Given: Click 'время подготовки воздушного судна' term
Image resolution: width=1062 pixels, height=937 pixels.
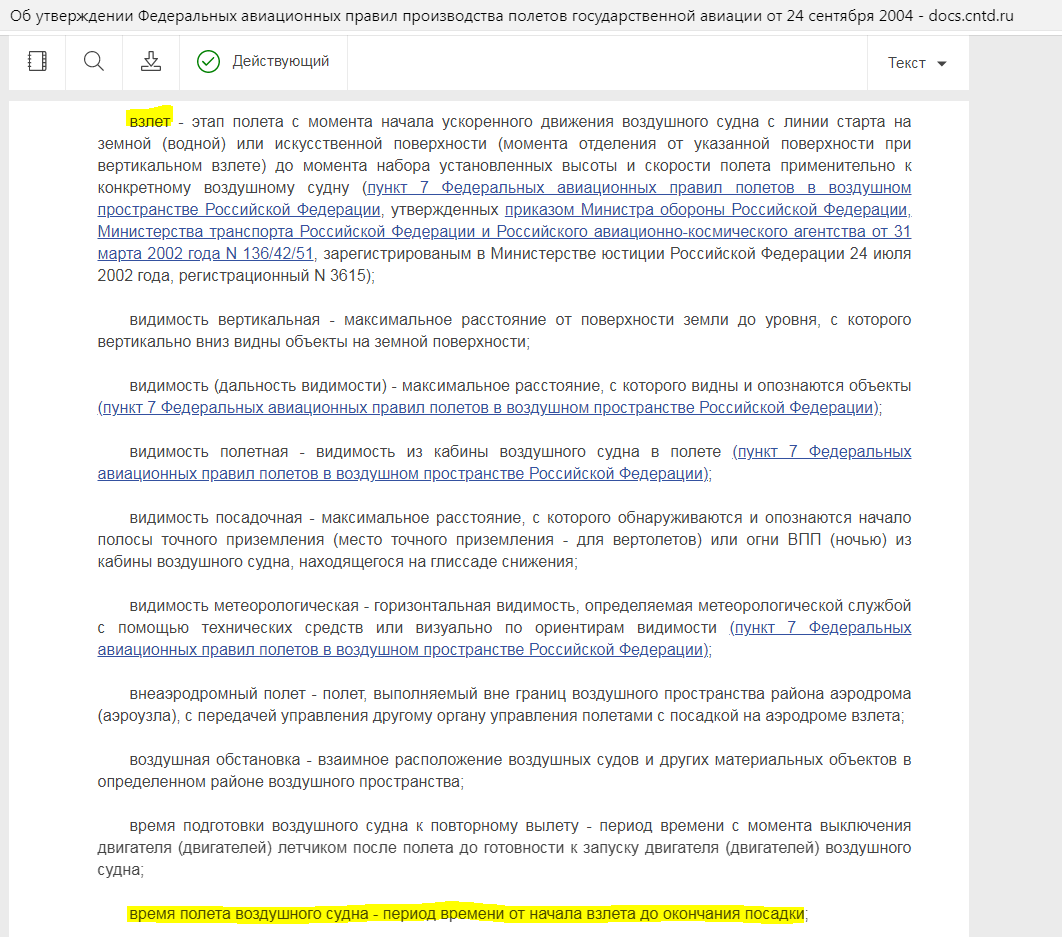Looking at the screenshot, I should coord(268,826).
